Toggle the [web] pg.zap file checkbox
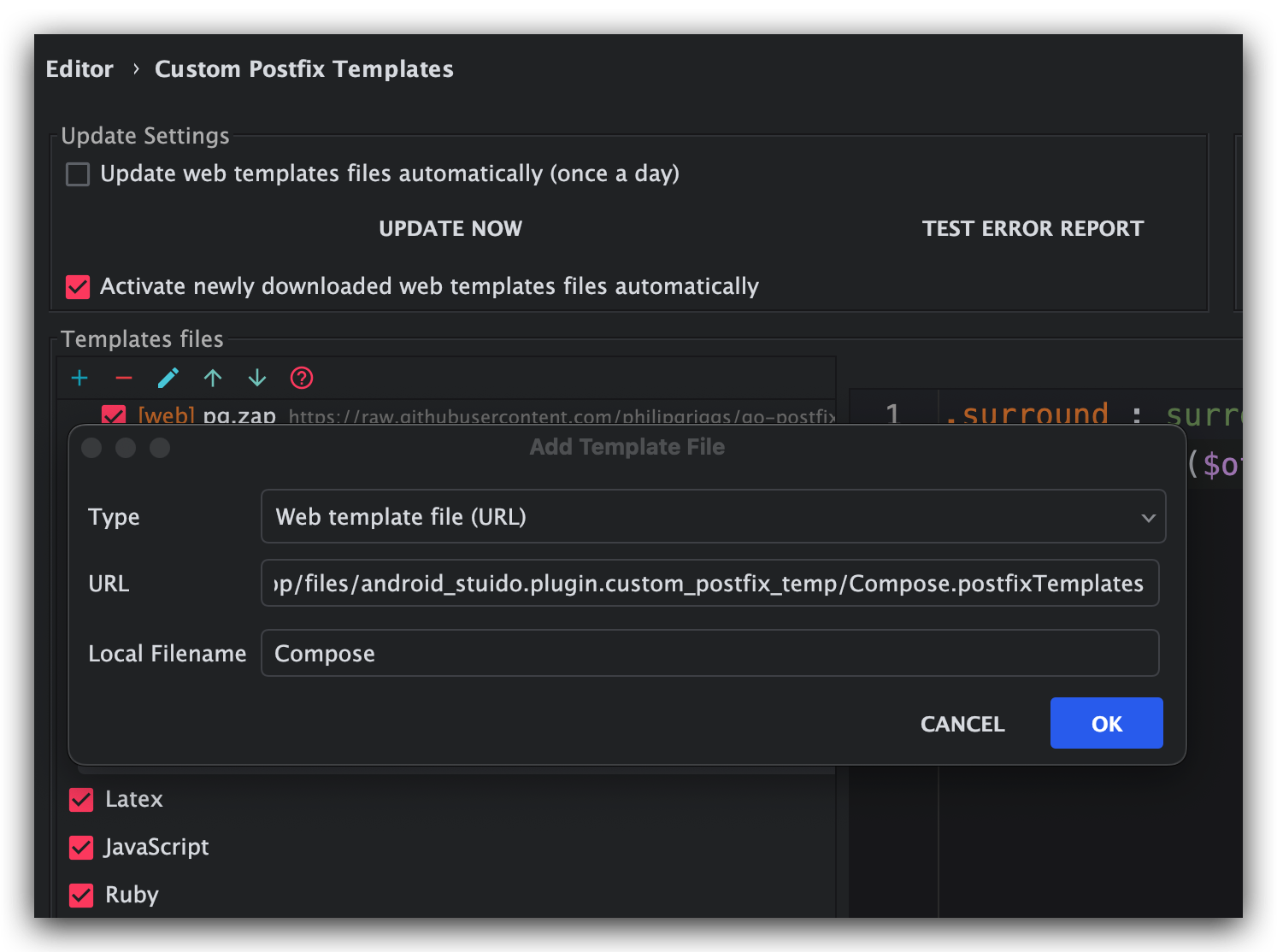The width and height of the screenshot is (1277, 952). 113,415
